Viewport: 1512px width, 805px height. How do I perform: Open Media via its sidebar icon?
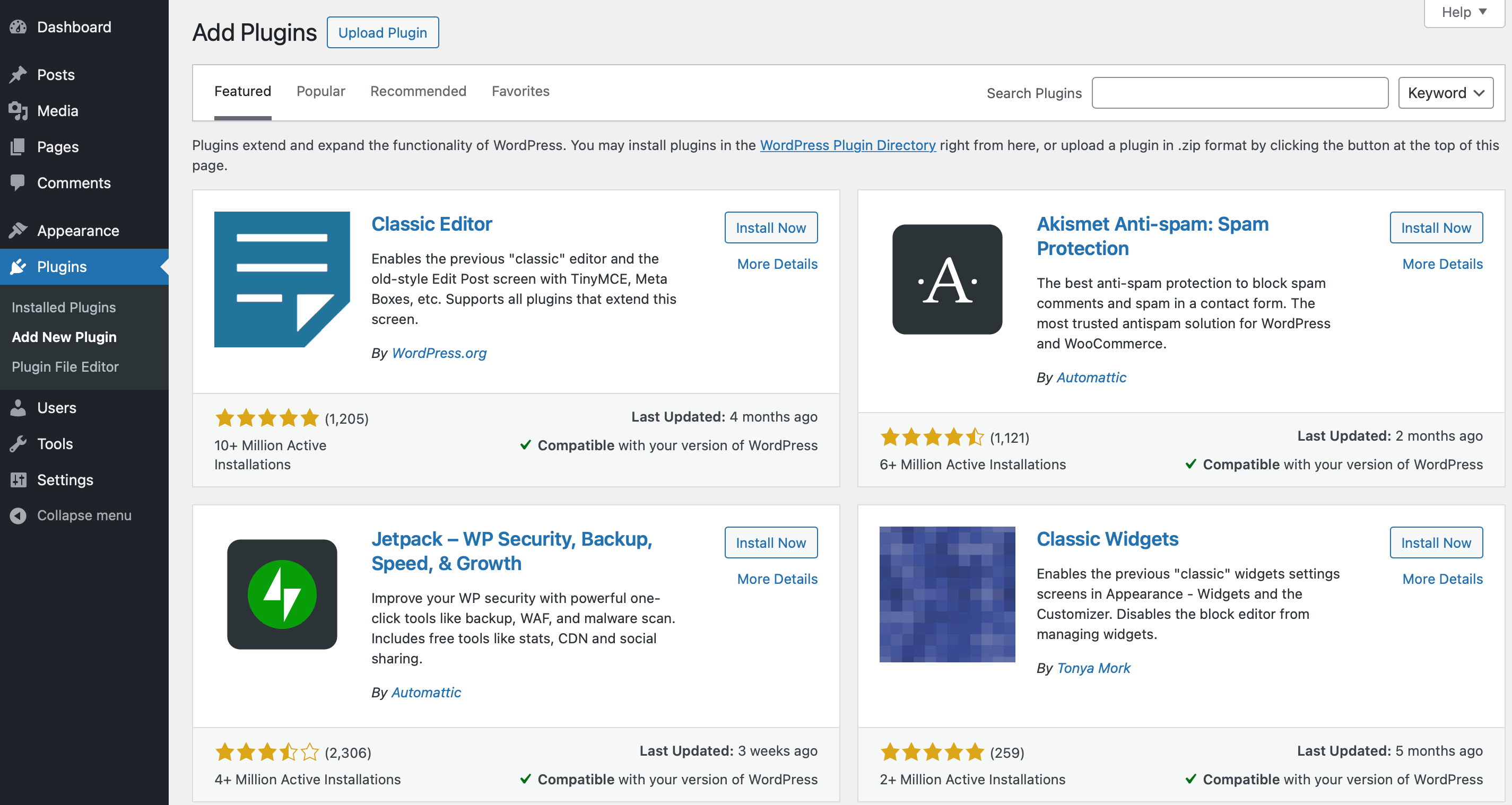pyautogui.click(x=18, y=111)
